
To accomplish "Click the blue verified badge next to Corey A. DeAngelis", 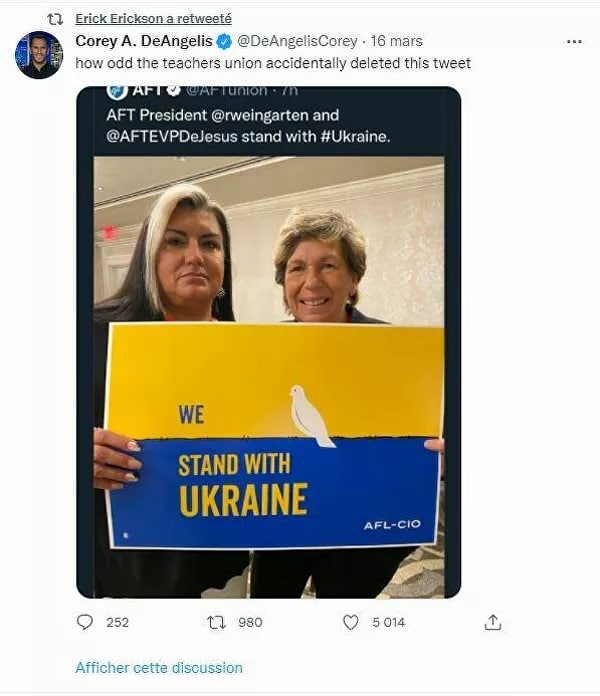I will point(224,42).
